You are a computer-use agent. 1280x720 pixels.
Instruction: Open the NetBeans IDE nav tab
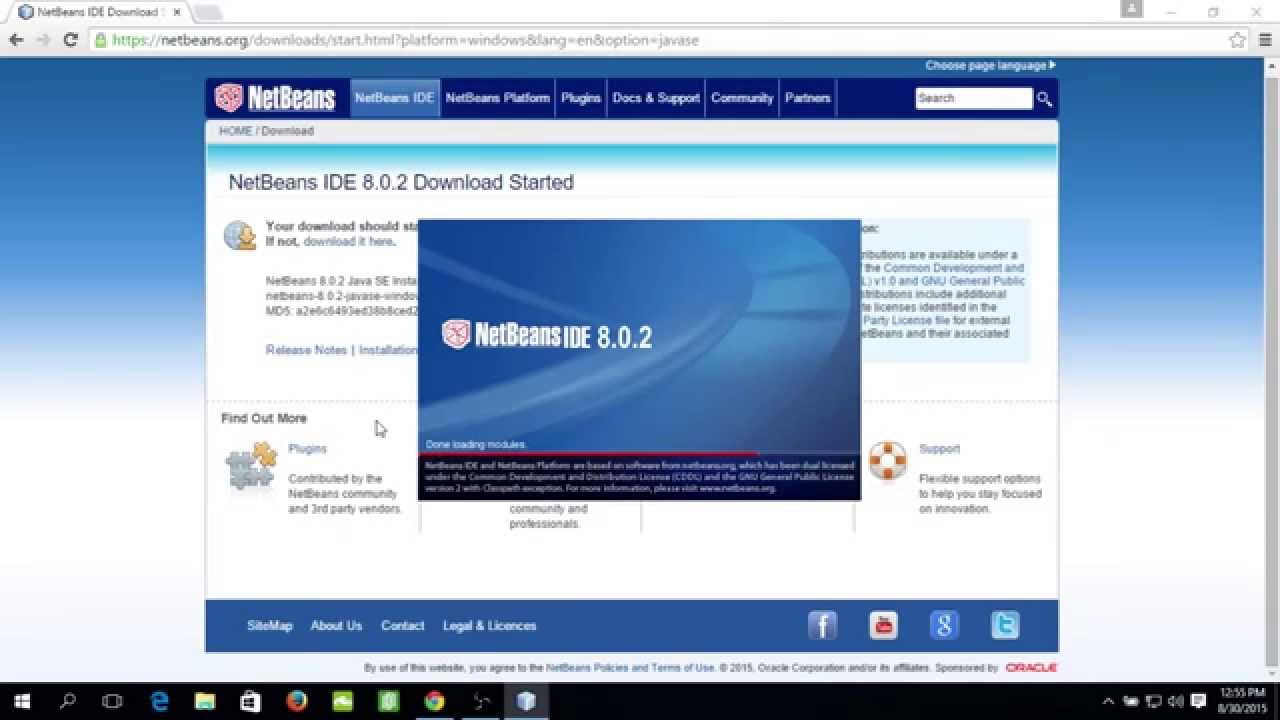point(394,98)
